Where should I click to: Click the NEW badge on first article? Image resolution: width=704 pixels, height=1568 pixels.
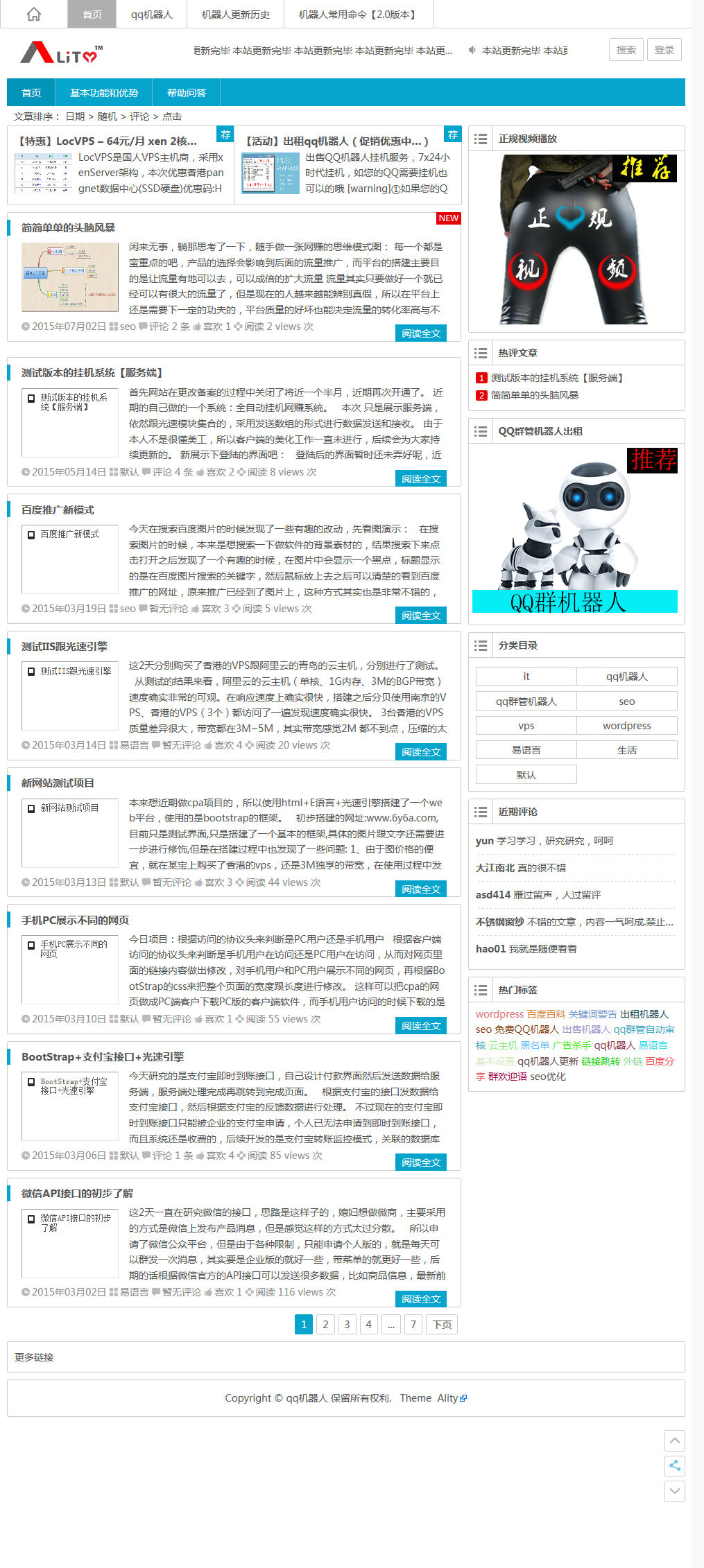tap(448, 218)
